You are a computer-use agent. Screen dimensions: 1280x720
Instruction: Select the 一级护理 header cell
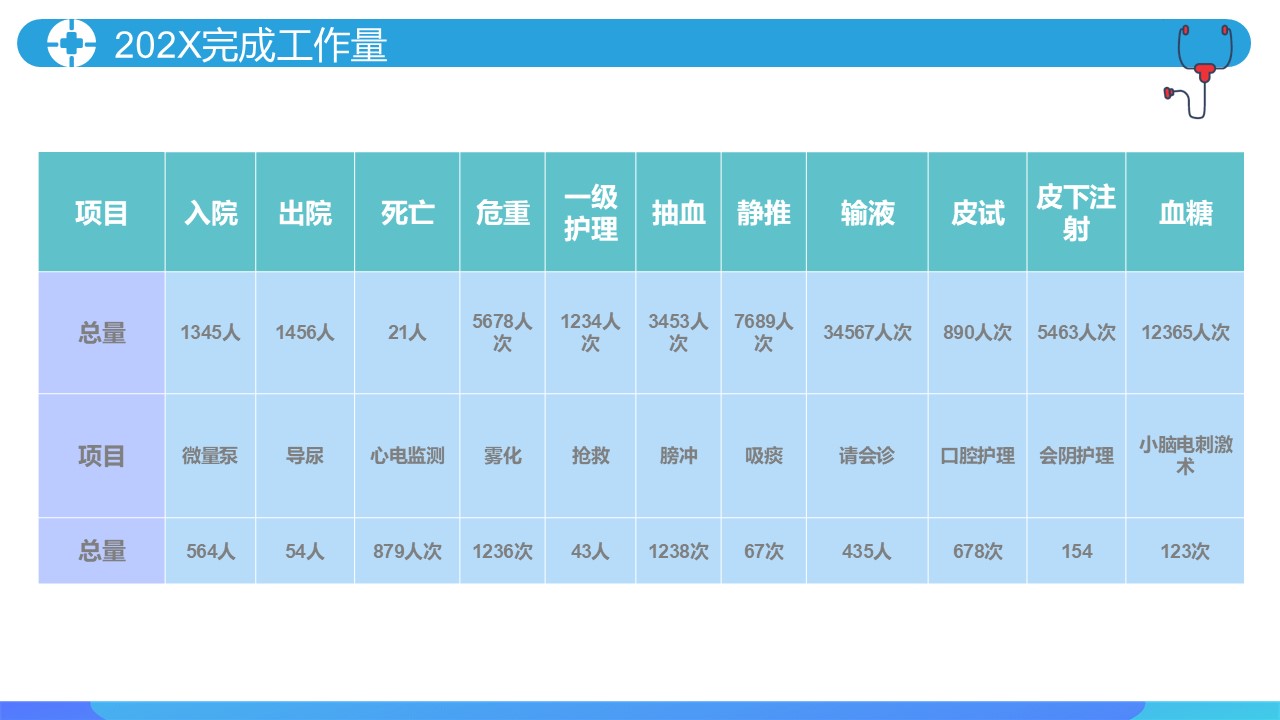591,212
